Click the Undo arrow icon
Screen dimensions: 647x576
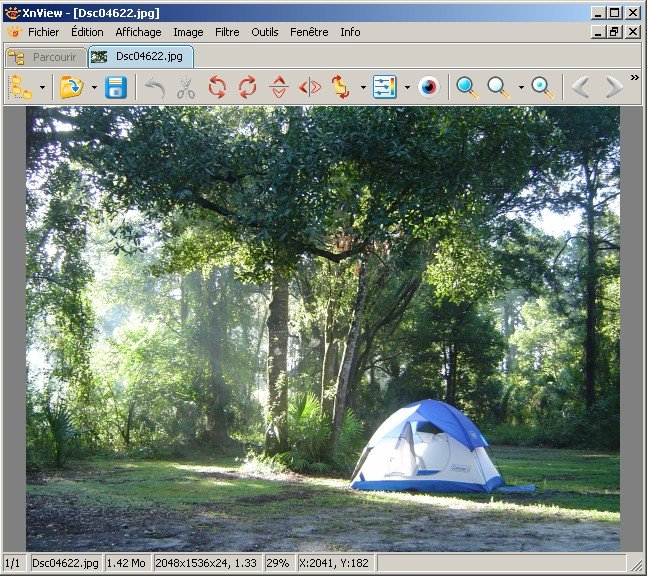point(156,88)
